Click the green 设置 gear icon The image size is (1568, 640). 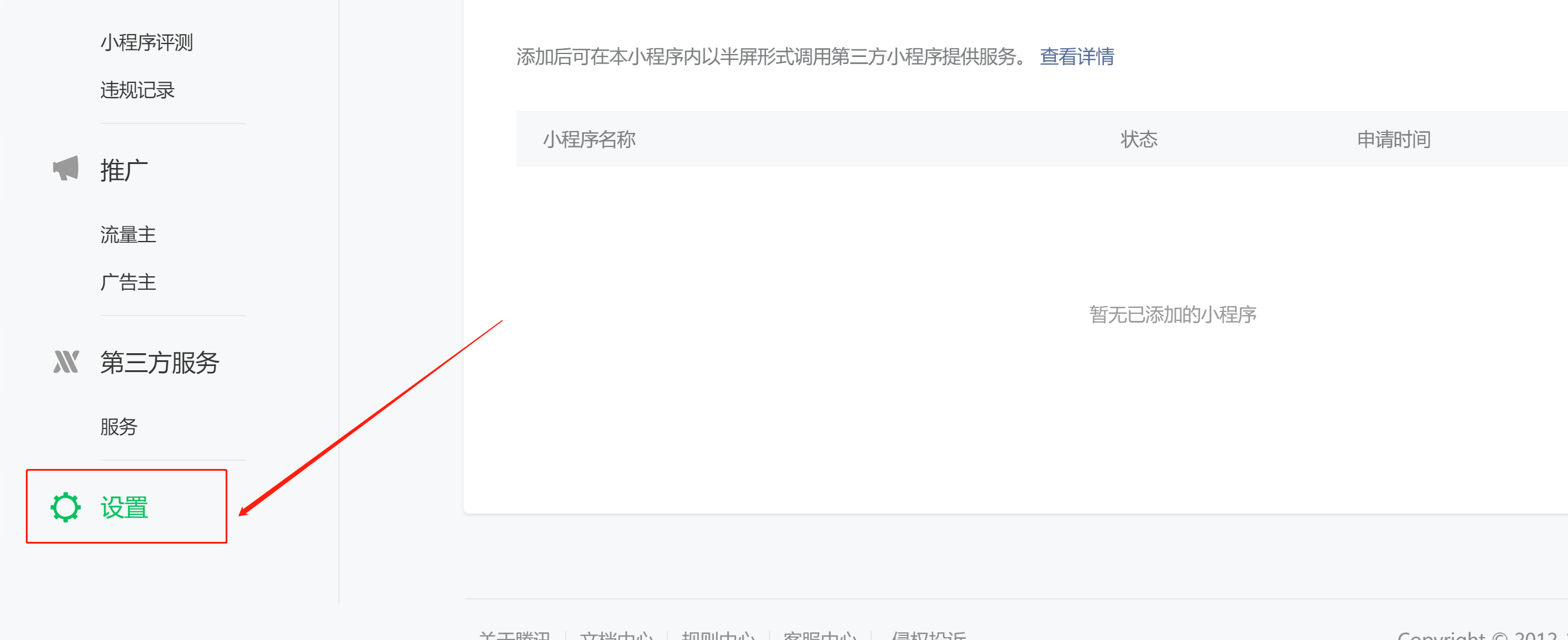pyautogui.click(x=65, y=507)
